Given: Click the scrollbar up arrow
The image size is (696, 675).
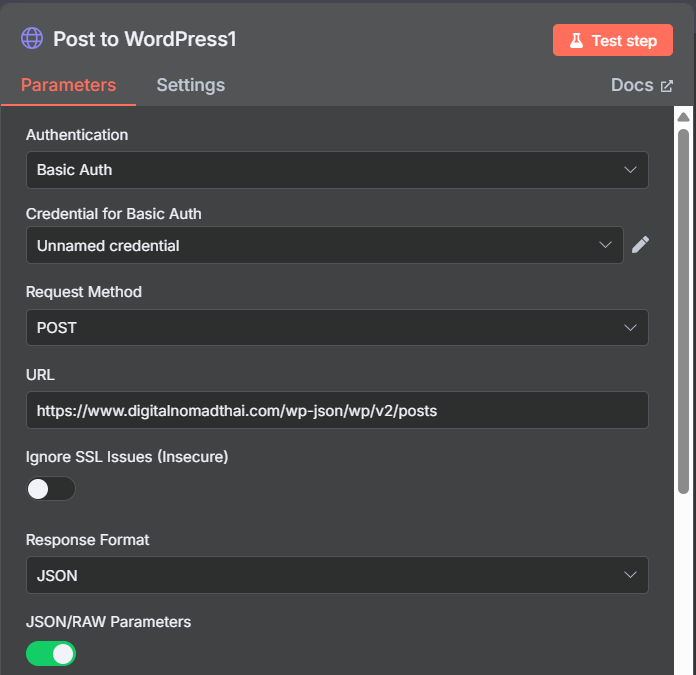Looking at the screenshot, I should (683, 117).
